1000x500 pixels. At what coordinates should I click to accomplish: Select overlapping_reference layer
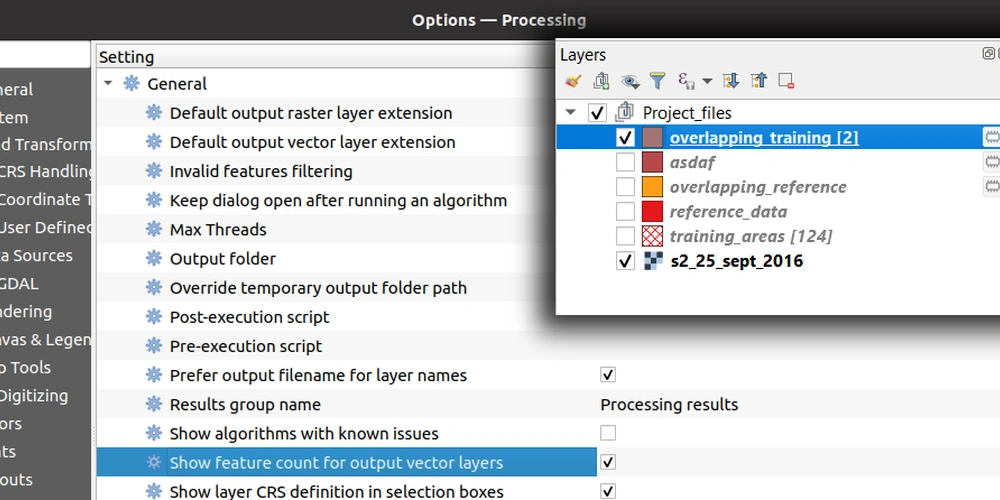tap(758, 187)
